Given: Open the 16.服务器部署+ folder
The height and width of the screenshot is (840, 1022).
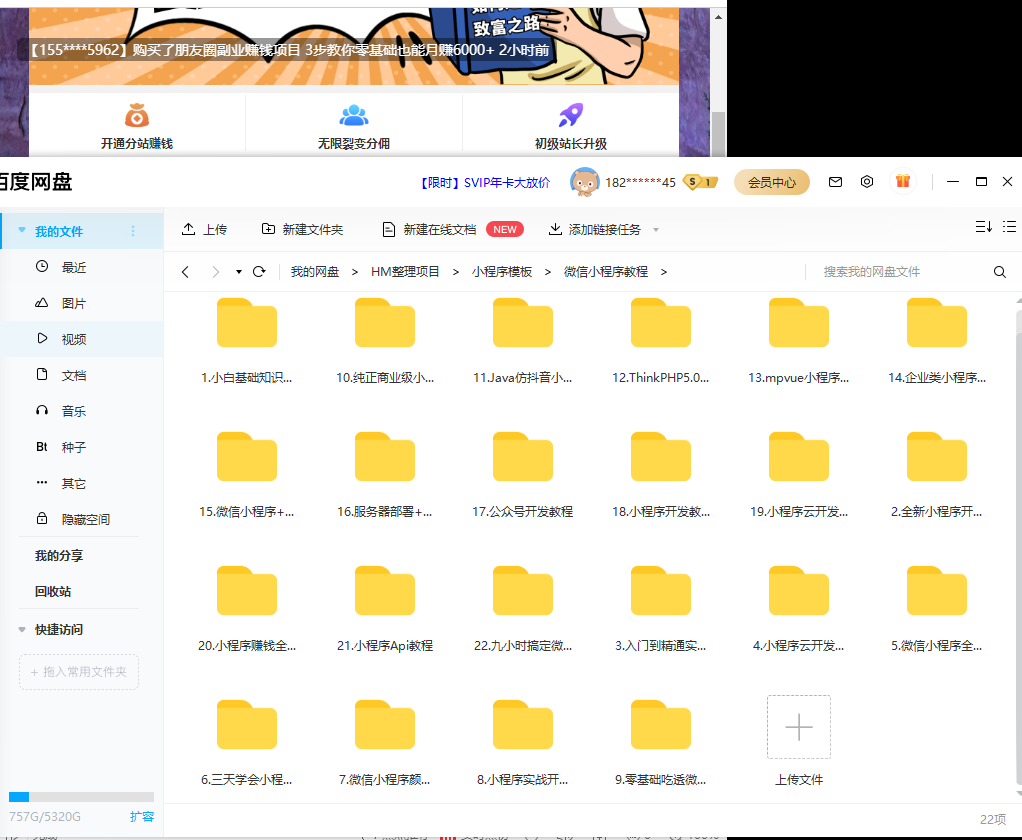Looking at the screenshot, I should point(385,457).
